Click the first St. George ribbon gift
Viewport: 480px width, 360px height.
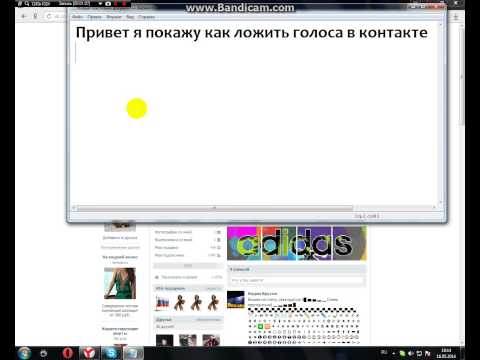(x=179, y=303)
